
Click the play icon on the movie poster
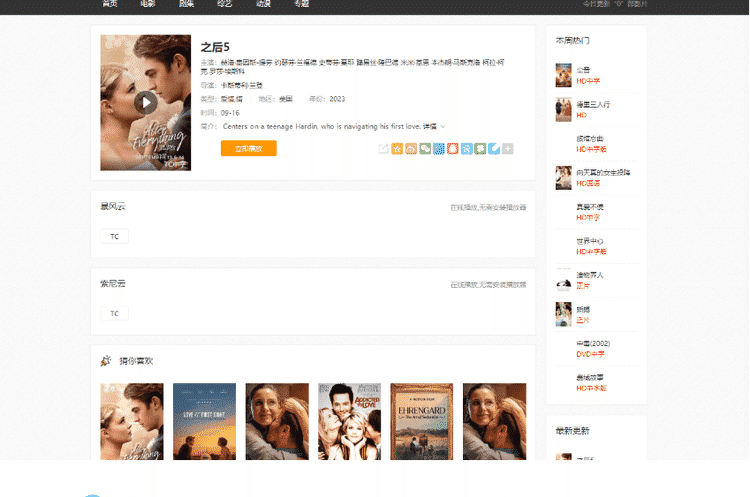(x=146, y=101)
